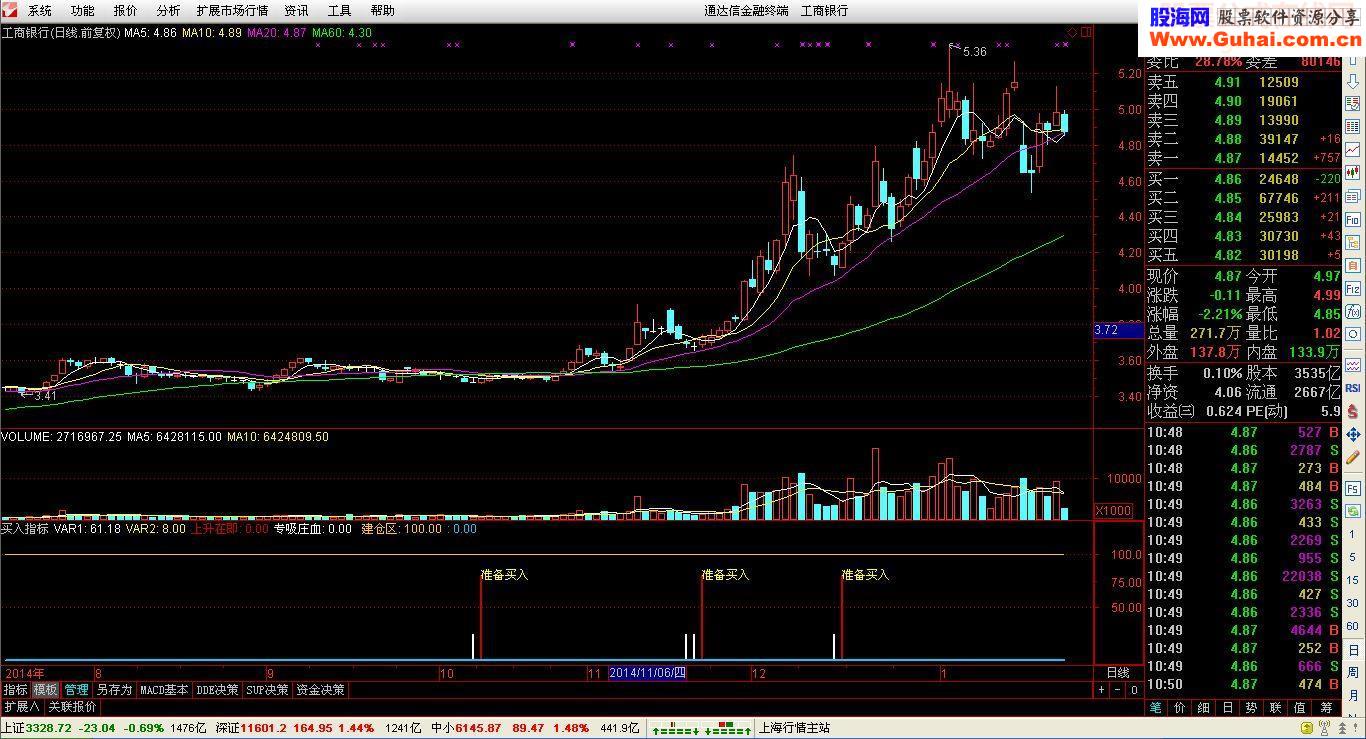Click the green refresh icon in right toolbar
Image resolution: width=1366 pixels, height=739 pixels.
click(x=1353, y=510)
